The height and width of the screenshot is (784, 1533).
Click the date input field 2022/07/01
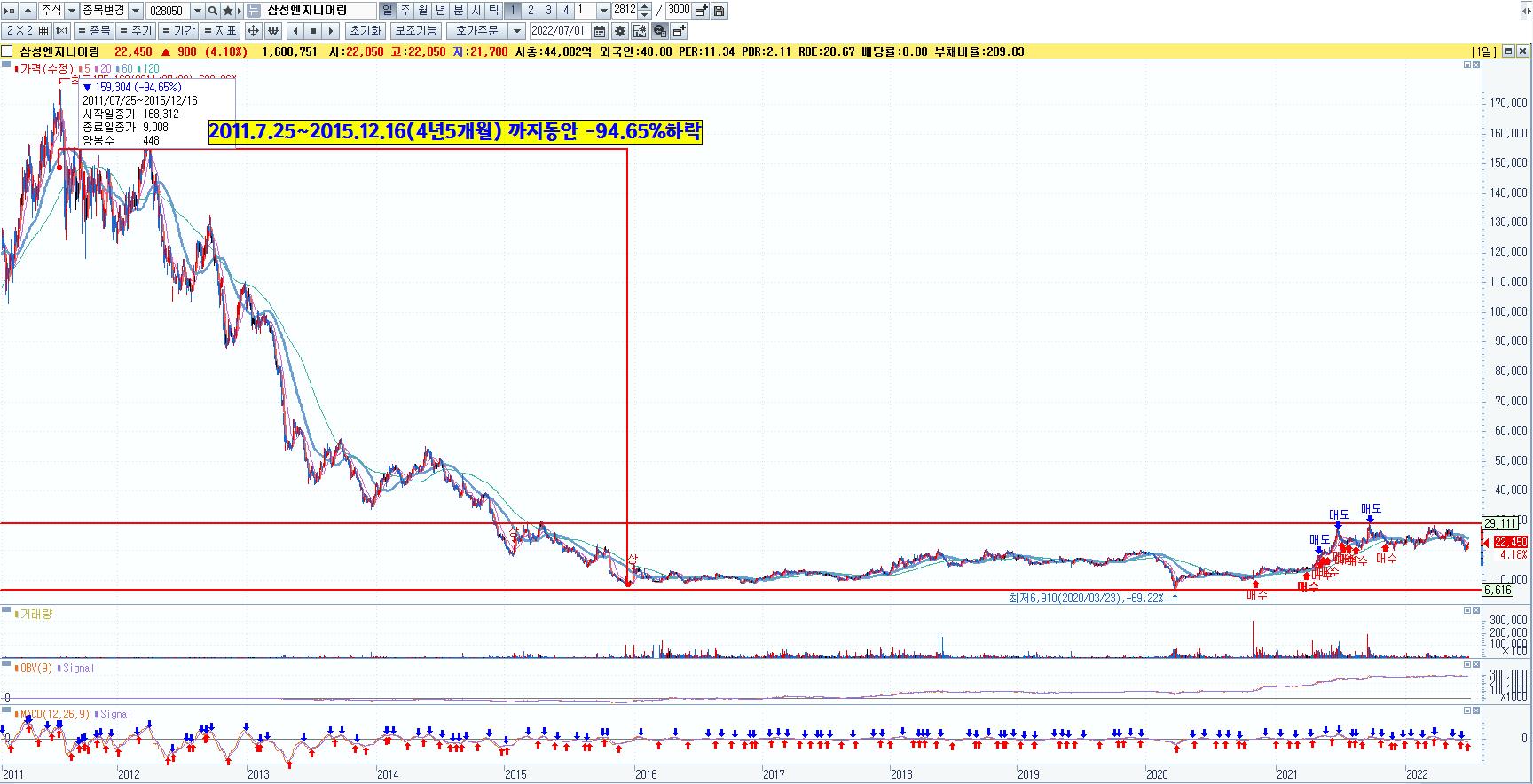coord(560,31)
